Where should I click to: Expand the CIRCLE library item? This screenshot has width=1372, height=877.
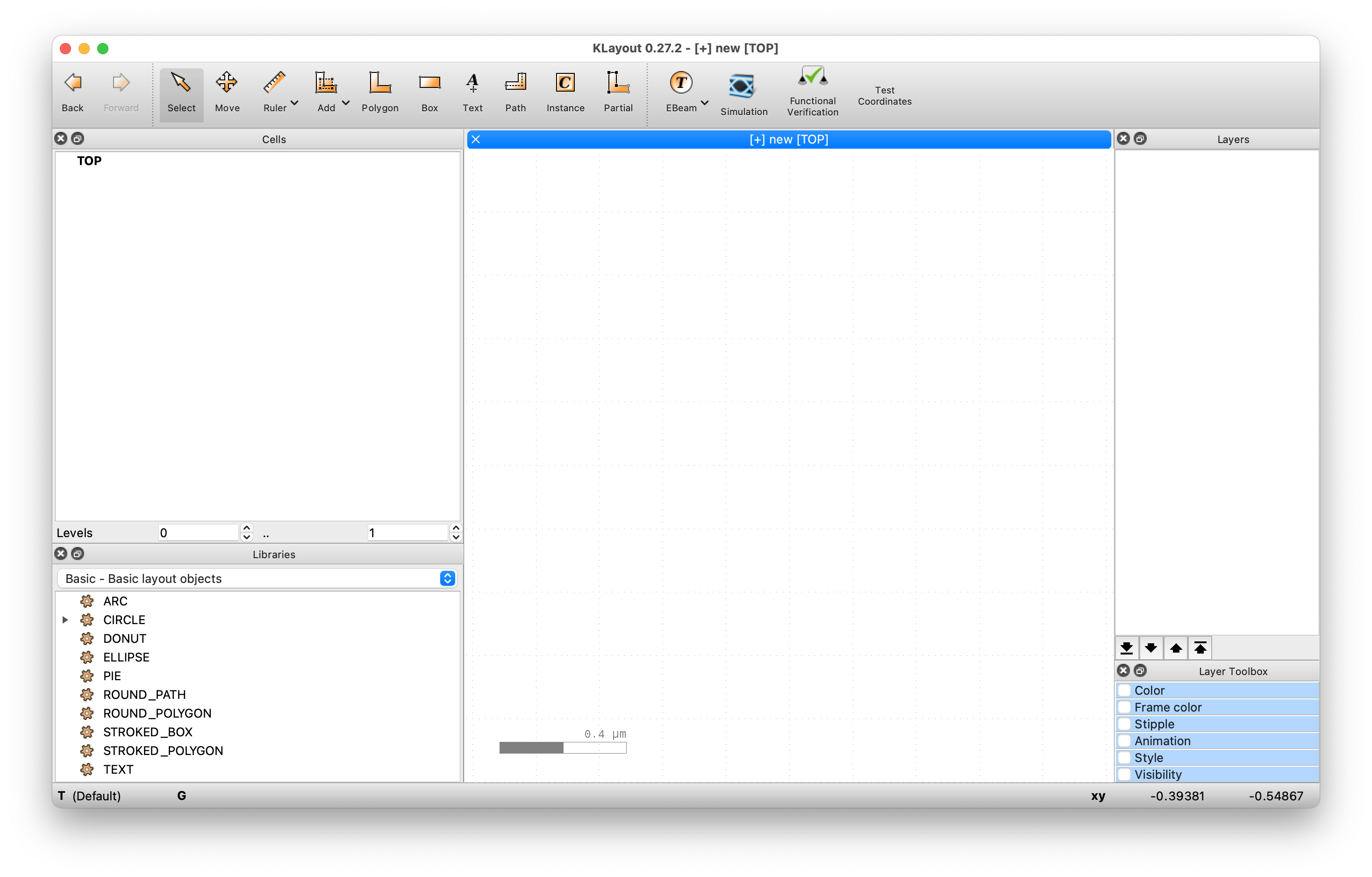[x=65, y=619]
